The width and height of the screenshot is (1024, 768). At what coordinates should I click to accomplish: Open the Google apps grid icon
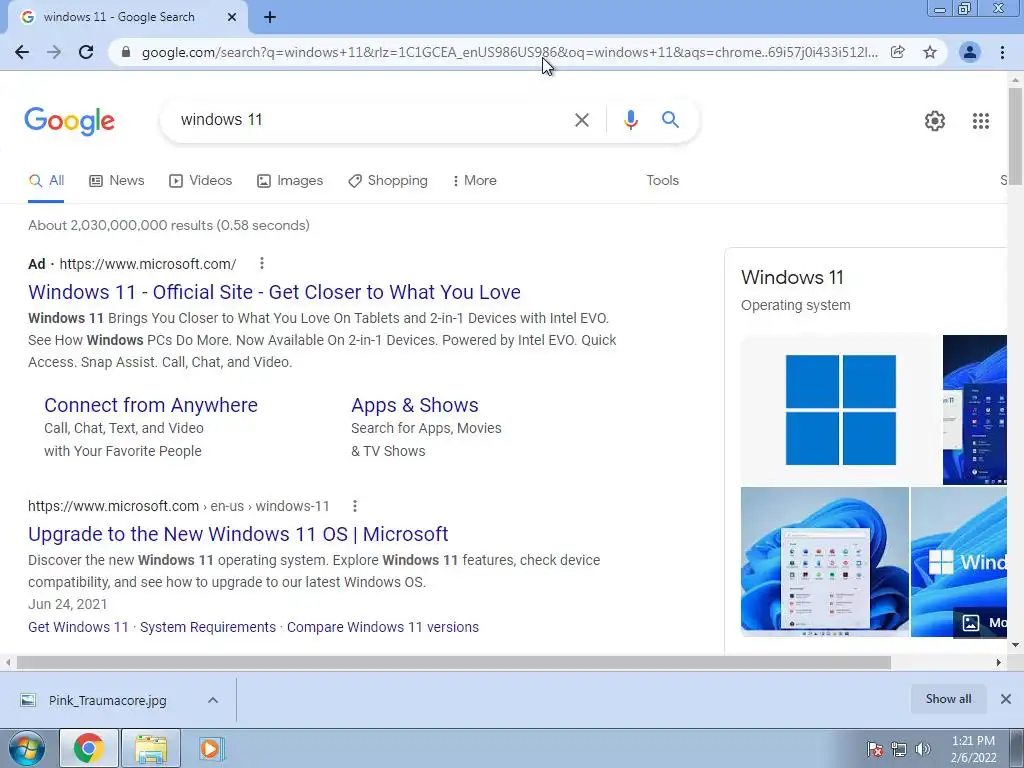point(981,121)
